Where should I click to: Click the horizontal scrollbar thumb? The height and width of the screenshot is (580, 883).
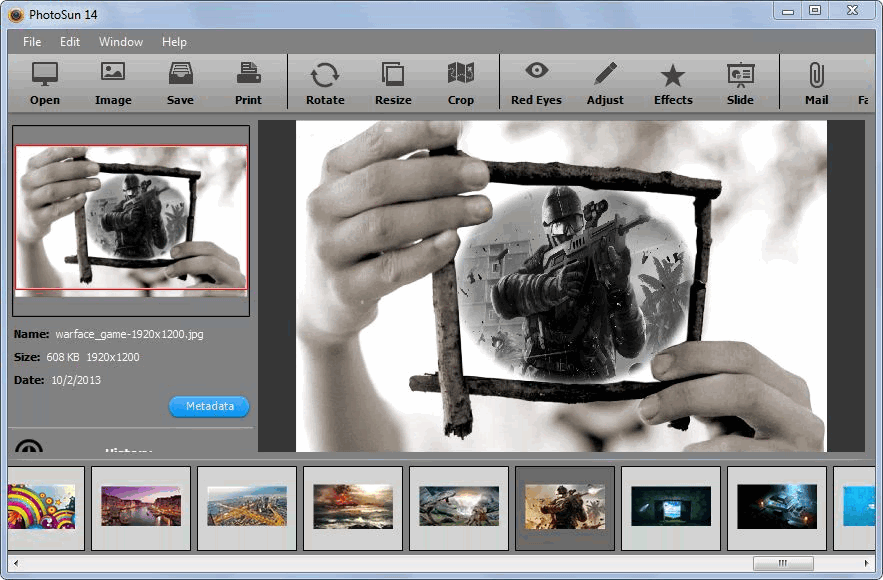(783, 563)
